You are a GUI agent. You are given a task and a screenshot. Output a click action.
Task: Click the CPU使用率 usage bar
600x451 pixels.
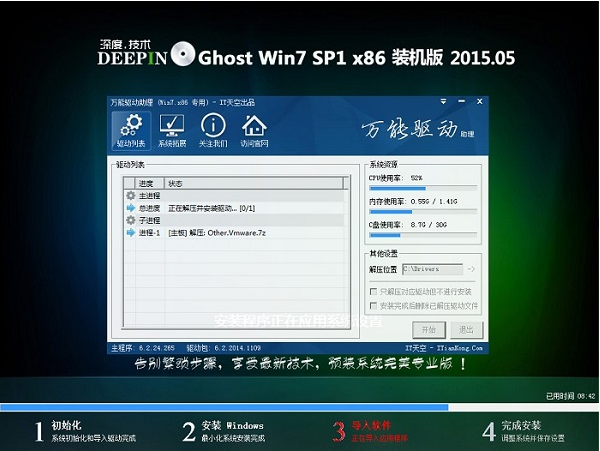coord(423,189)
